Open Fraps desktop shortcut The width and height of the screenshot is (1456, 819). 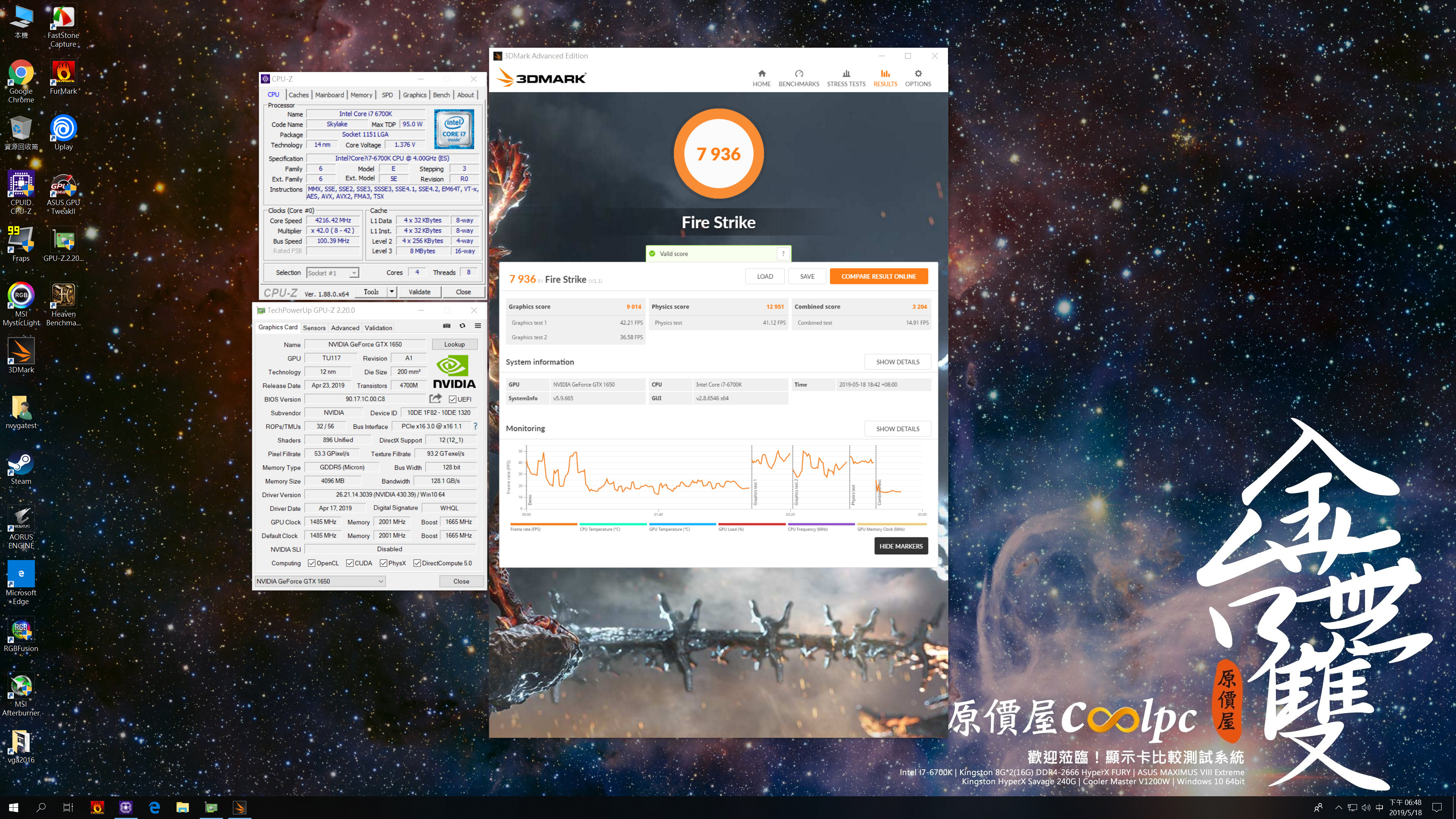click(21, 244)
